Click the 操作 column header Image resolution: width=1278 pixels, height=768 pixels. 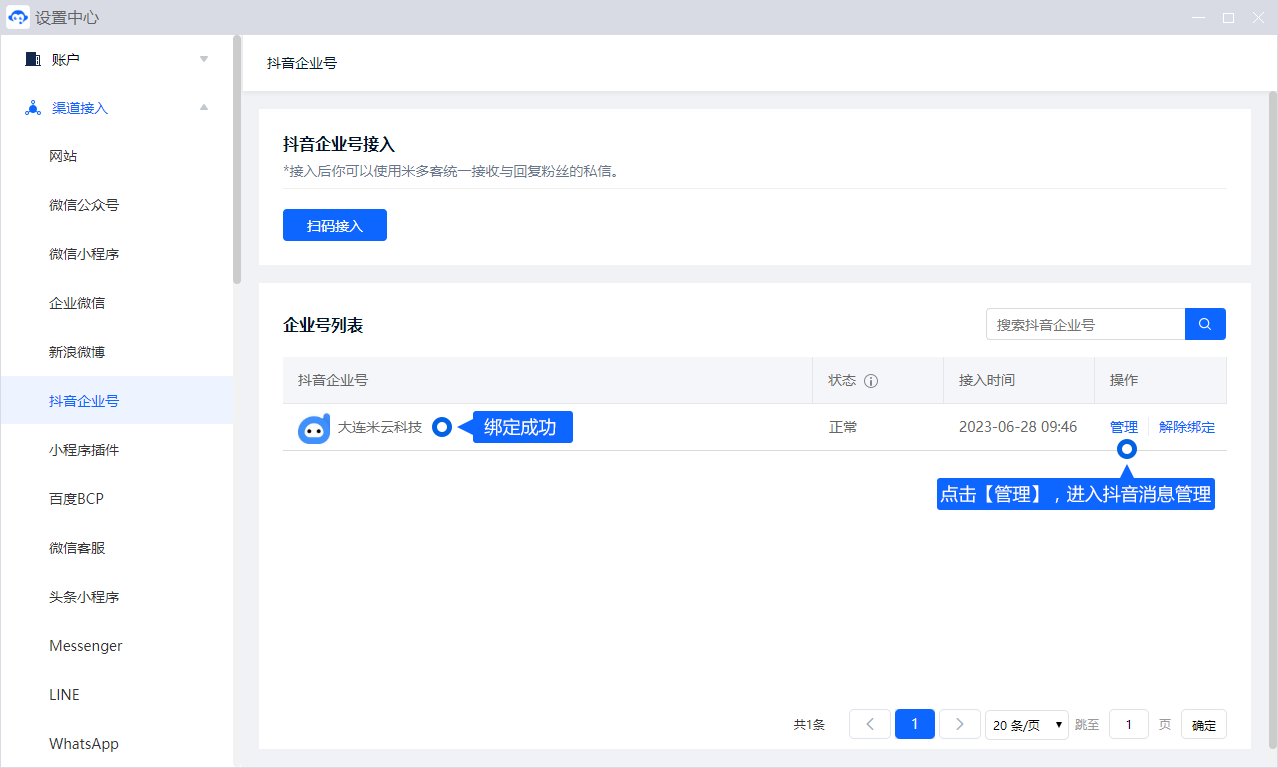click(1124, 381)
